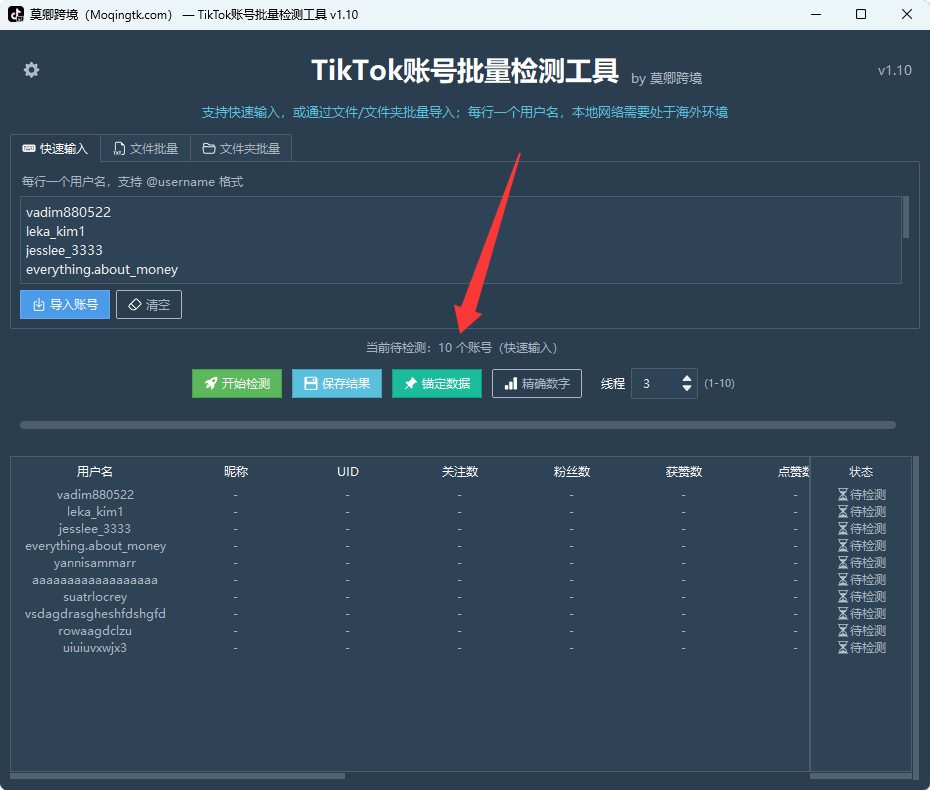Screen dimensions: 930x790
Task: Select the everything.about_money table row
Action: click(x=410, y=546)
